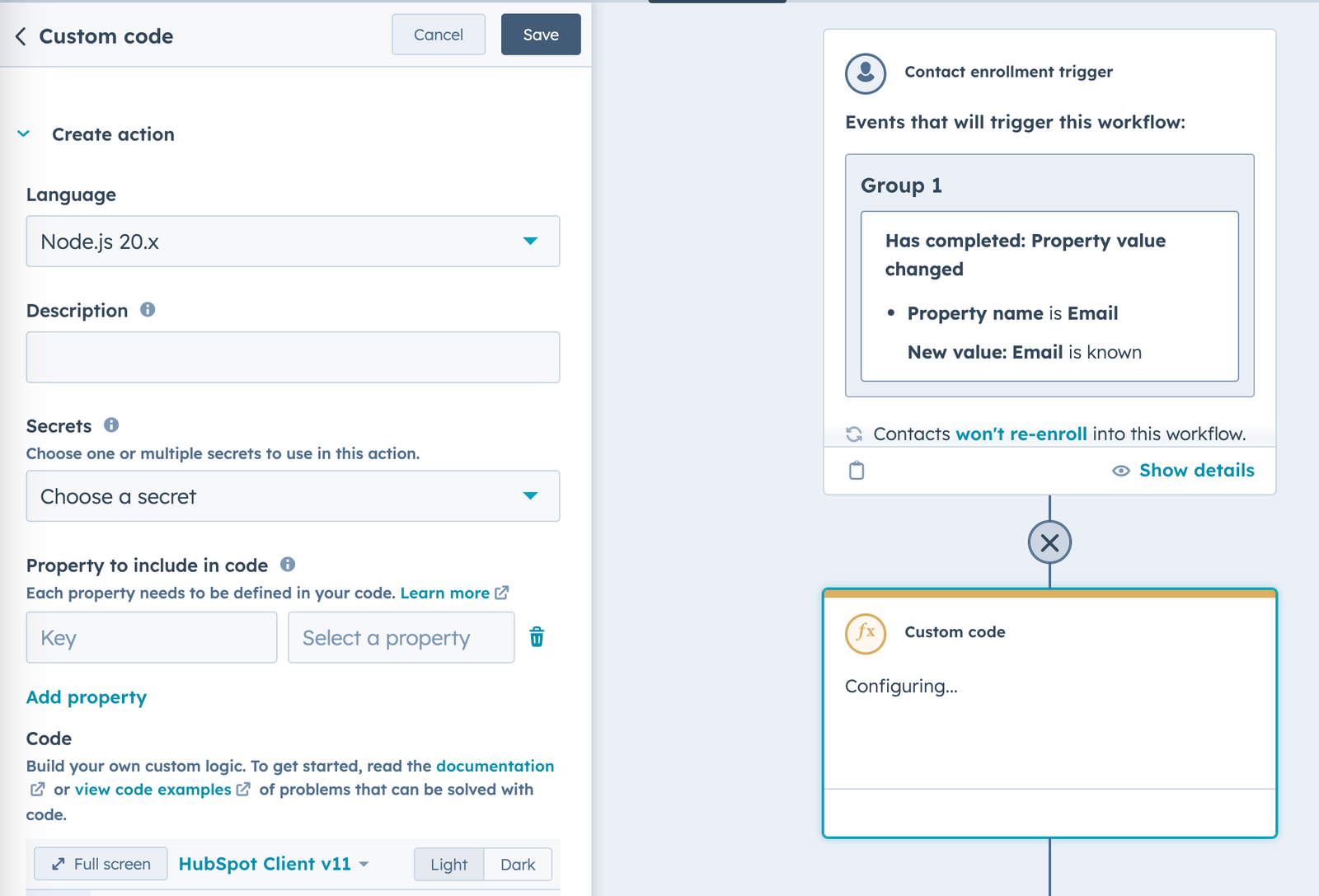Viewport: 1319px width, 896px height.
Task: Collapse the Create action section
Action: pos(24,134)
